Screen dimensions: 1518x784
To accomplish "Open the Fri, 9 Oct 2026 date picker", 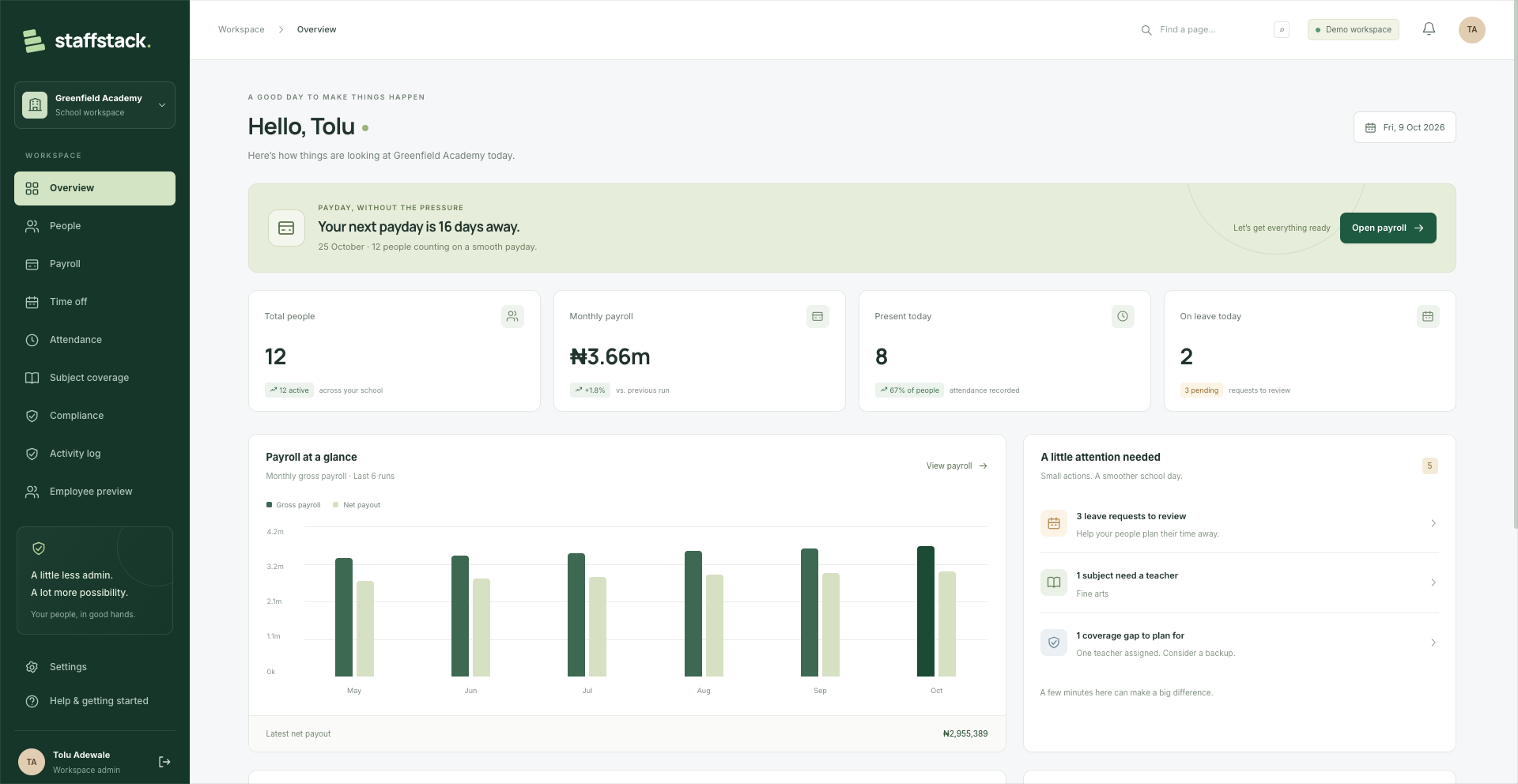I will [1405, 127].
